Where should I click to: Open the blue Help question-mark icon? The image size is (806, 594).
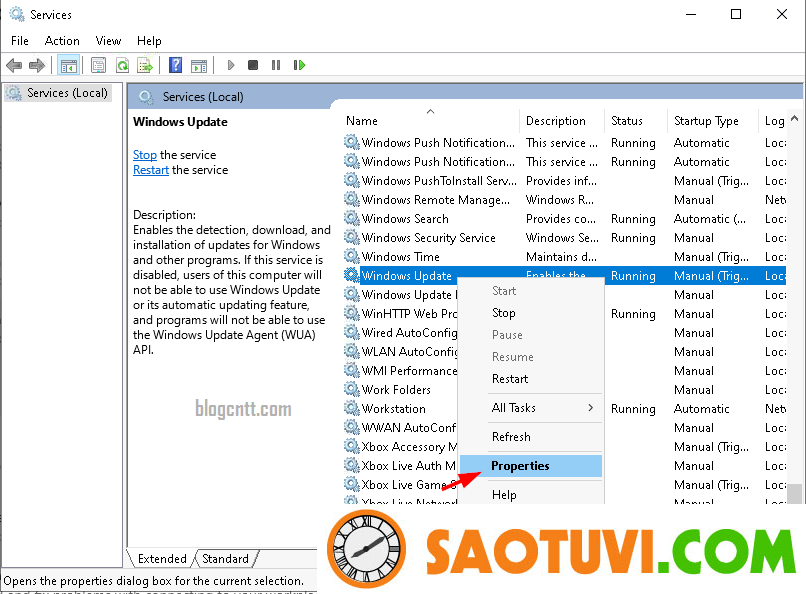pyautogui.click(x=175, y=65)
